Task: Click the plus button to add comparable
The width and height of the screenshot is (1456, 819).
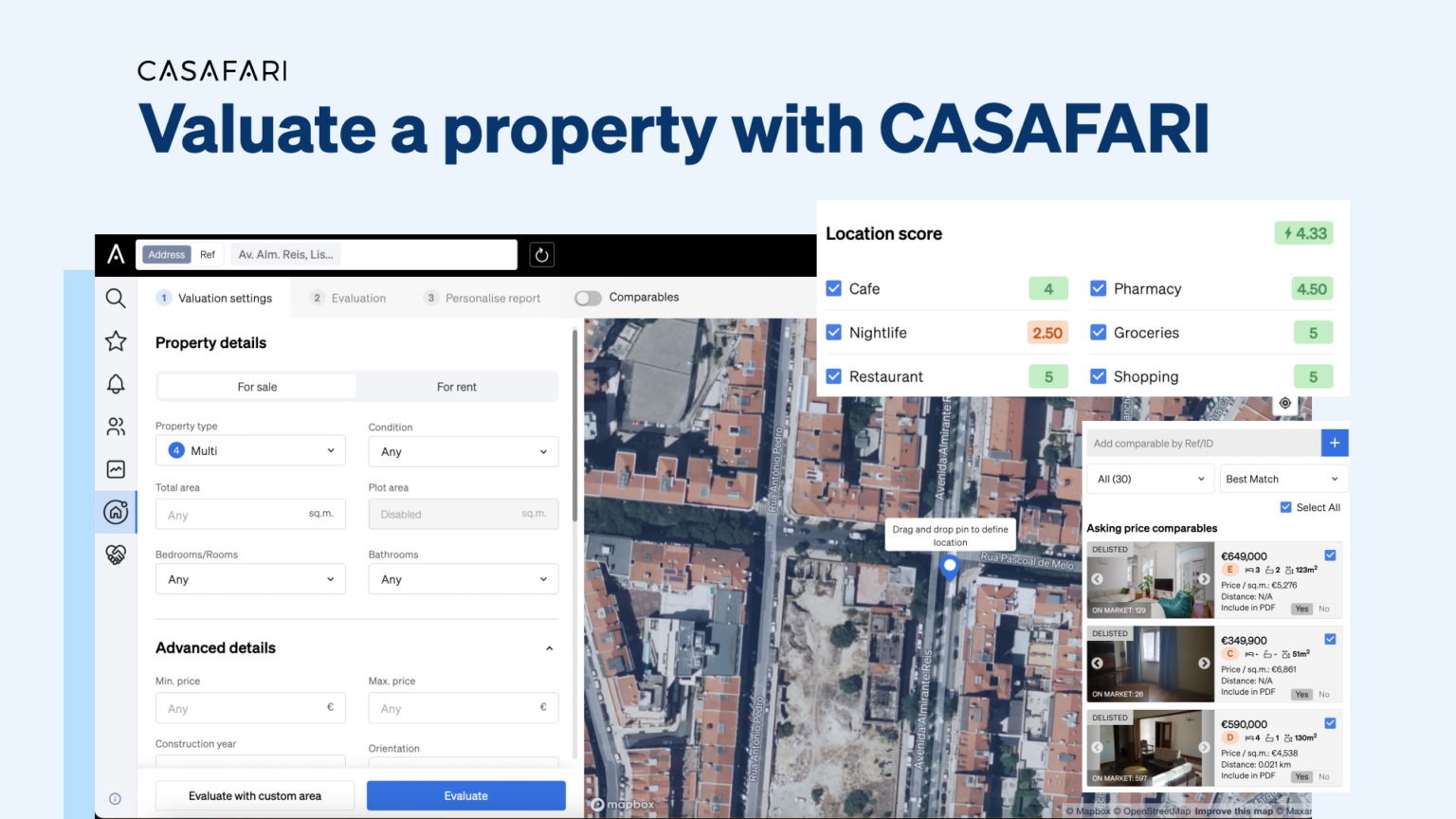Action: coord(1335,443)
